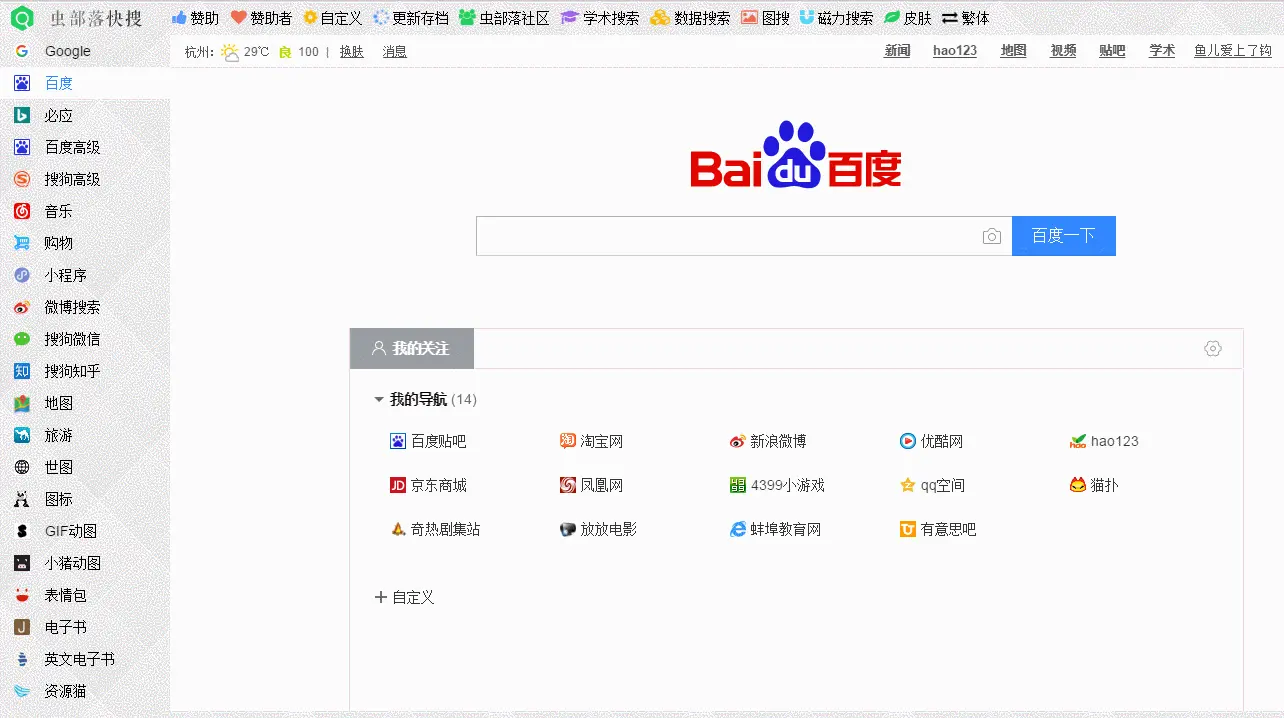Open 学术 top navigation link
This screenshot has width=1284, height=718.
point(1162,51)
